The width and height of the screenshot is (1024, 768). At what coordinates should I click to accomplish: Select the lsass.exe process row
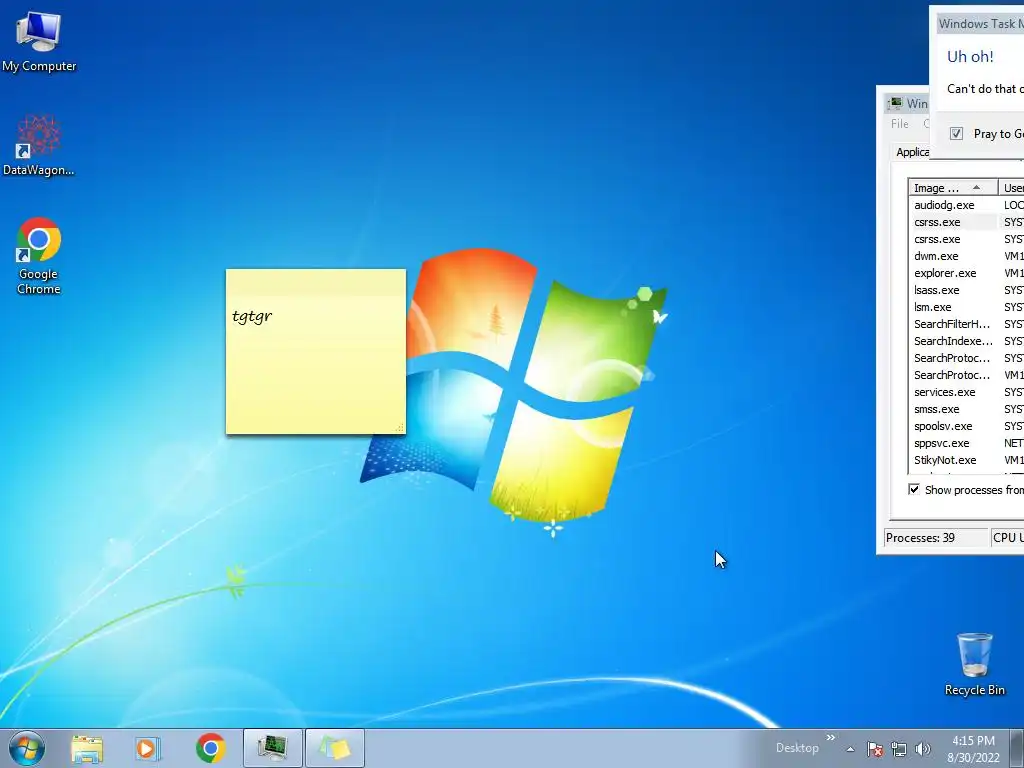point(967,290)
